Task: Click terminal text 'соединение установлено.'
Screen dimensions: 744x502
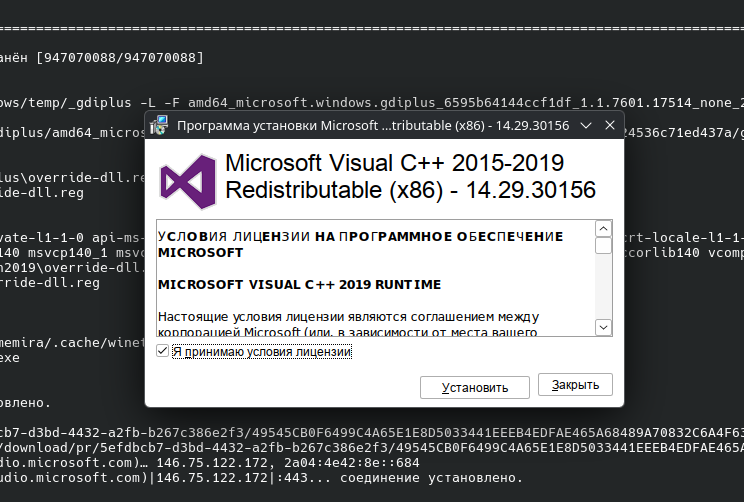Action: (431, 477)
